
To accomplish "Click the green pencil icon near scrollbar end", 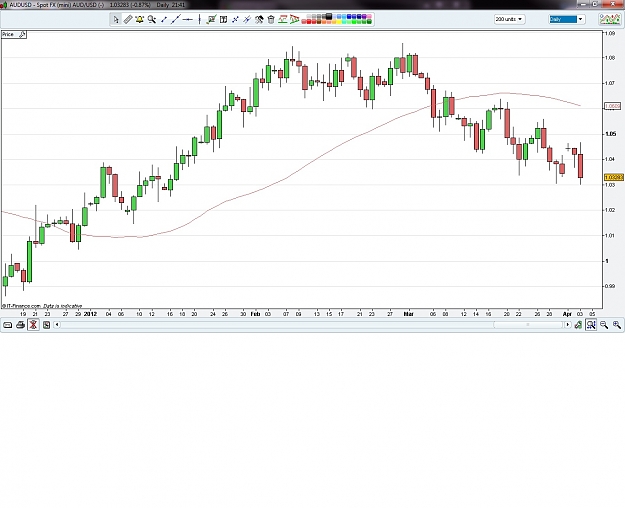I will [578, 325].
